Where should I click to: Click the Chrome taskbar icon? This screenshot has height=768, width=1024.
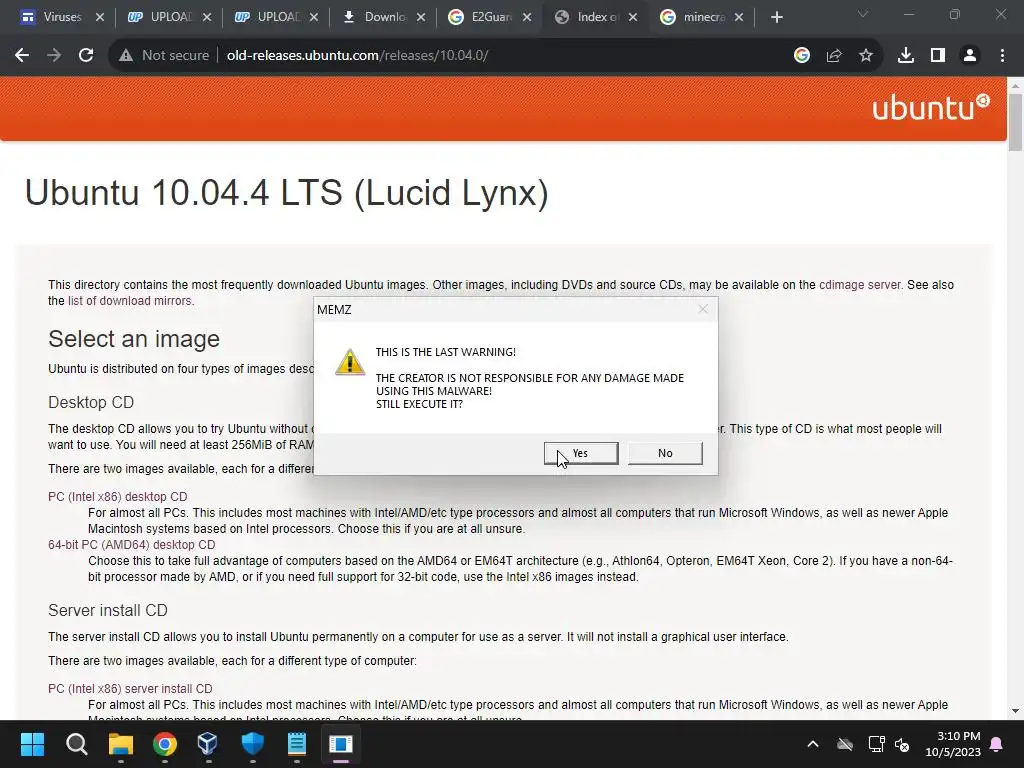click(165, 744)
